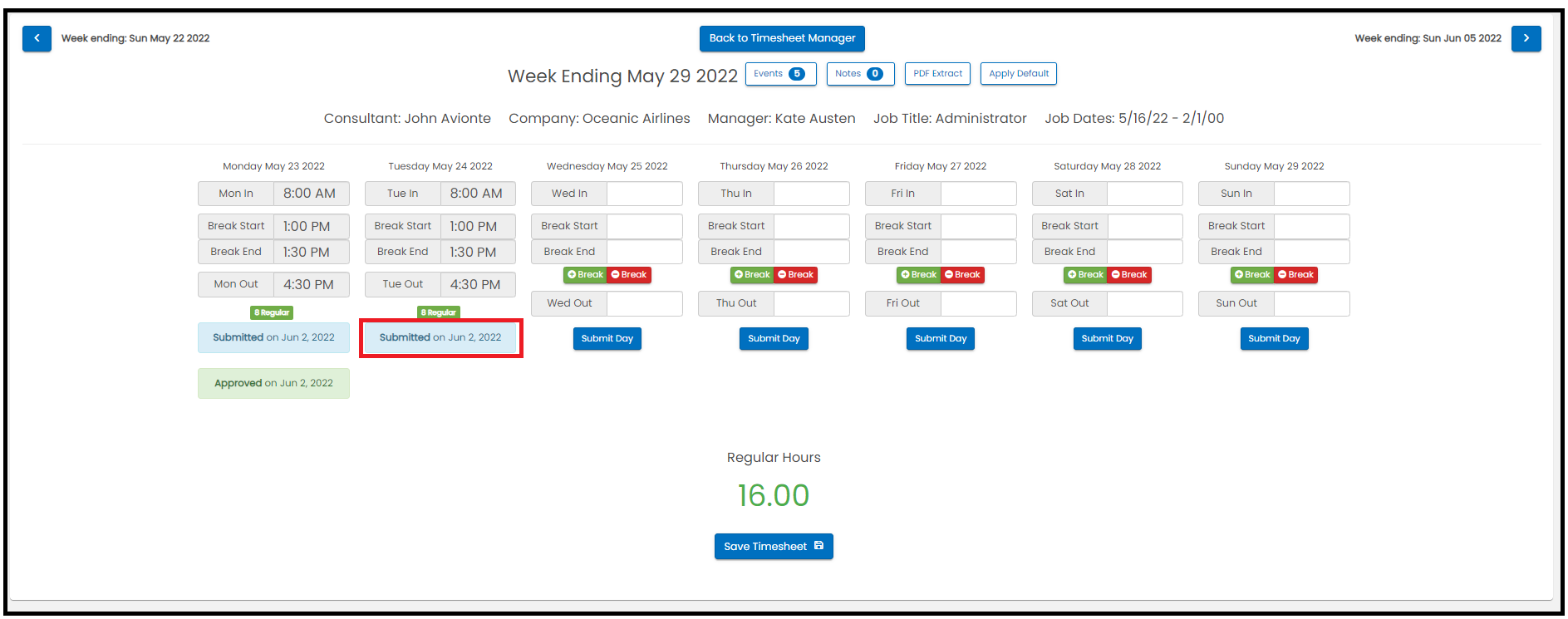Click the Thu In time field
The height and width of the screenshot is (619, 1568).
[x=812, y=194]
